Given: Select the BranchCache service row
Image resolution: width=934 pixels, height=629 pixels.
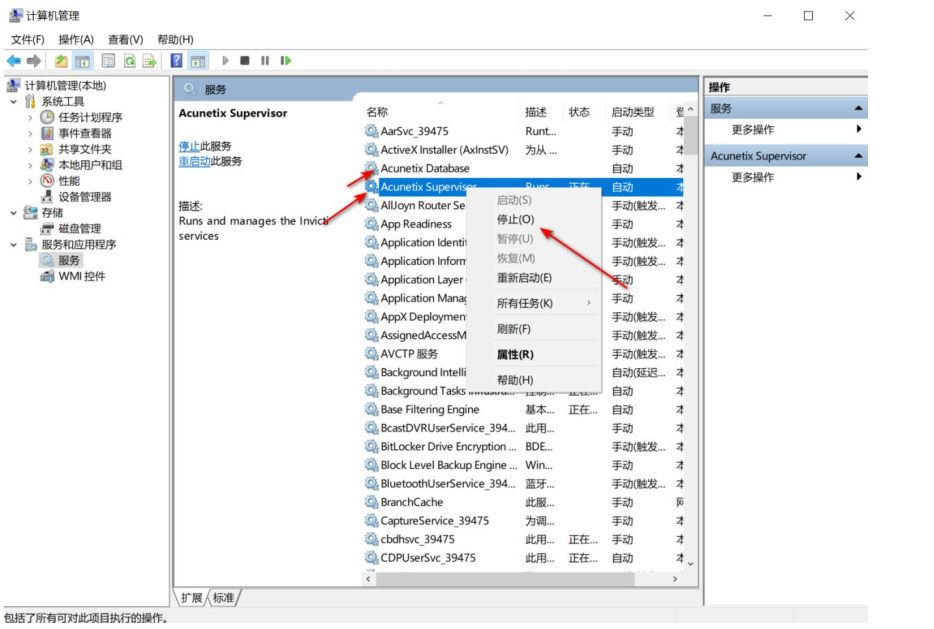Looking at the screenshot, I should (x=523, y=503).
